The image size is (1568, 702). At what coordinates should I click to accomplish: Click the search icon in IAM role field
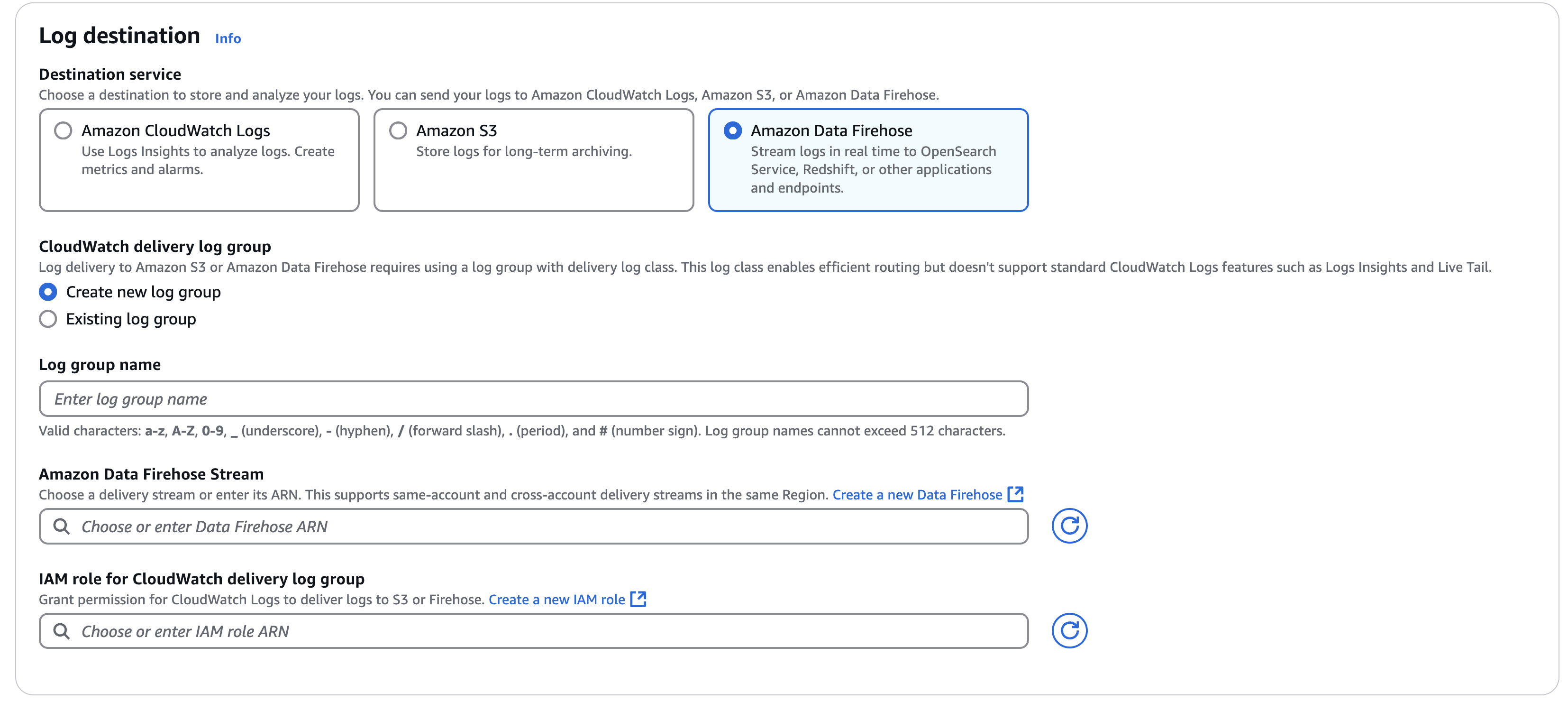coord(62,631)
